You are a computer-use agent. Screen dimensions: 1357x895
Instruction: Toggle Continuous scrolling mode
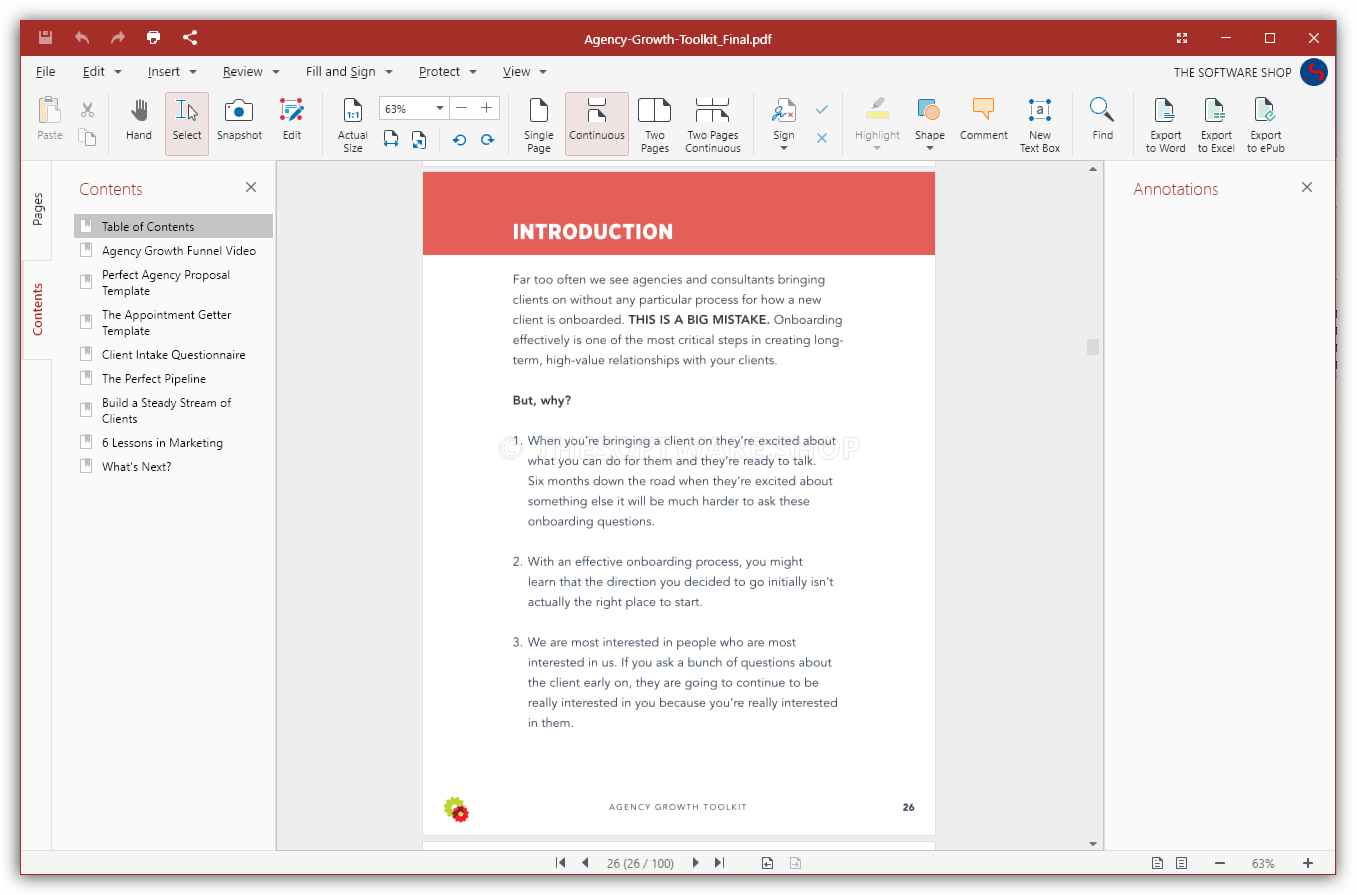596,122
